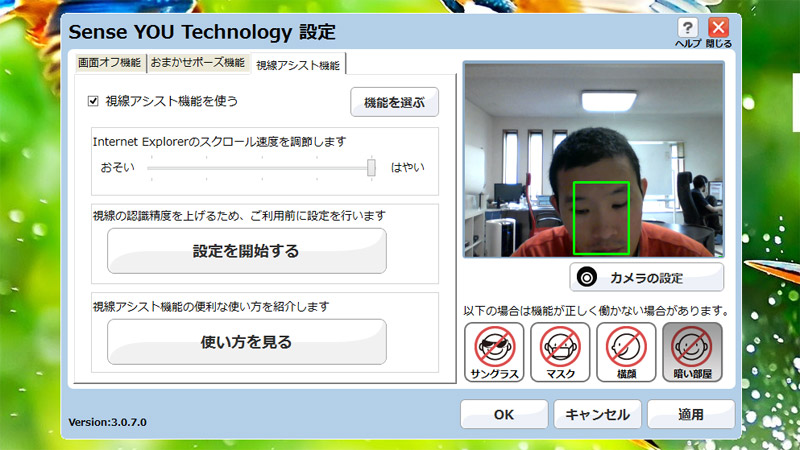Viewport: 800px width, 450px height.
Task: Open 機能を選ぶ button
Action: coord(394,102)
